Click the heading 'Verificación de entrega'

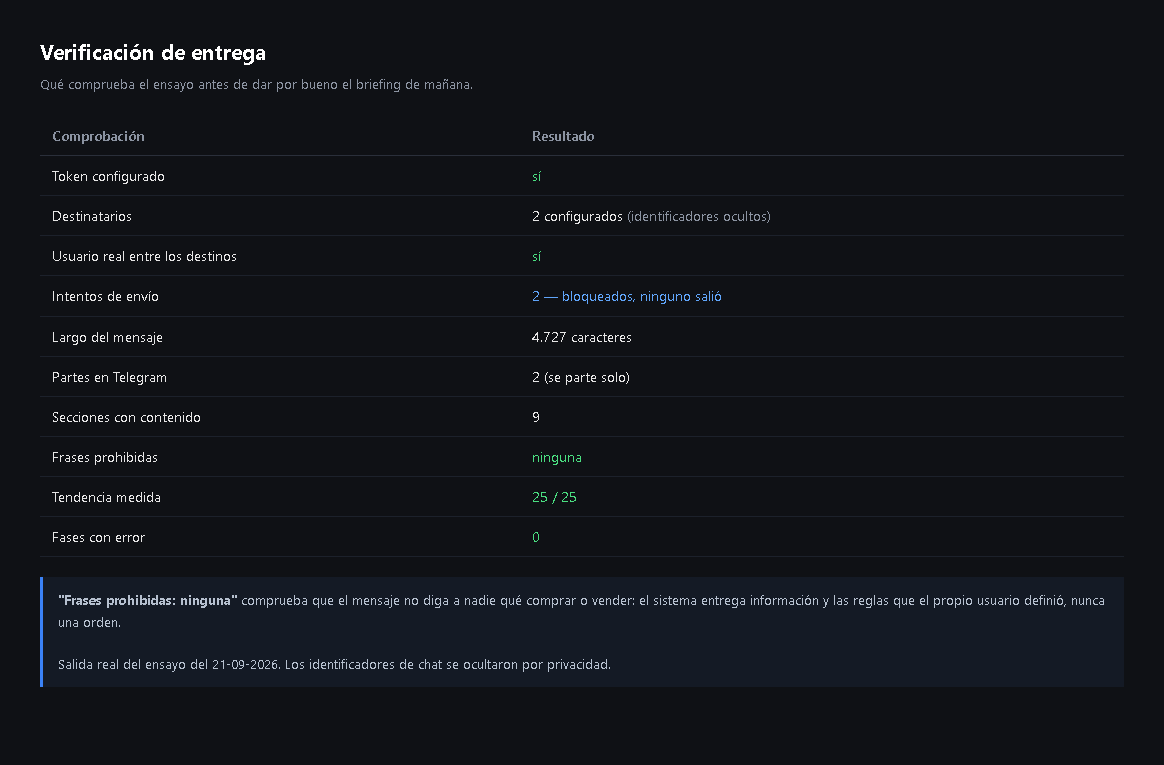coord(153,53)
